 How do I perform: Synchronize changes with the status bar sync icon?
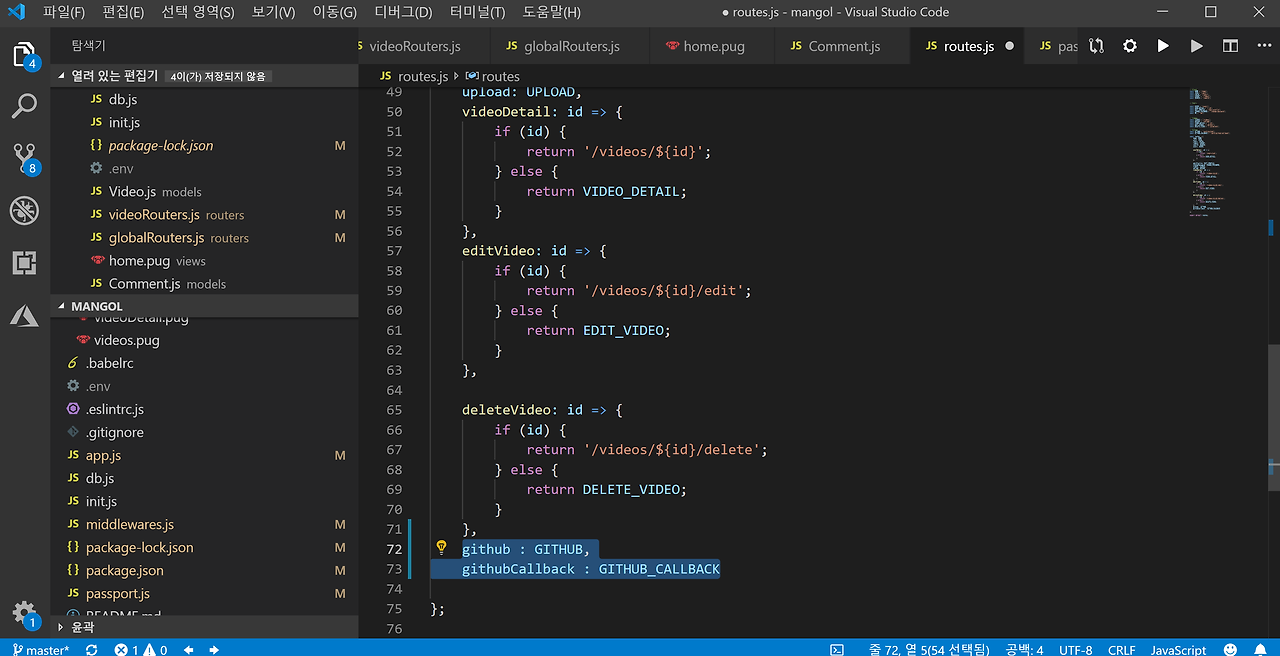(x=92, y=650)
